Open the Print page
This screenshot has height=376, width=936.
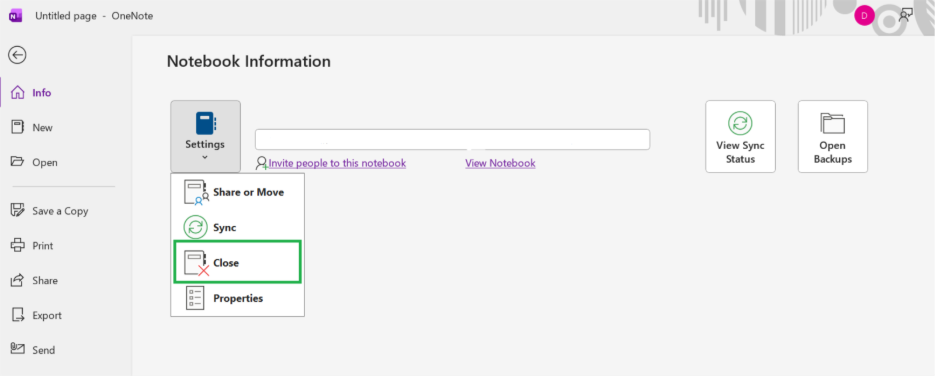[33, 245]
